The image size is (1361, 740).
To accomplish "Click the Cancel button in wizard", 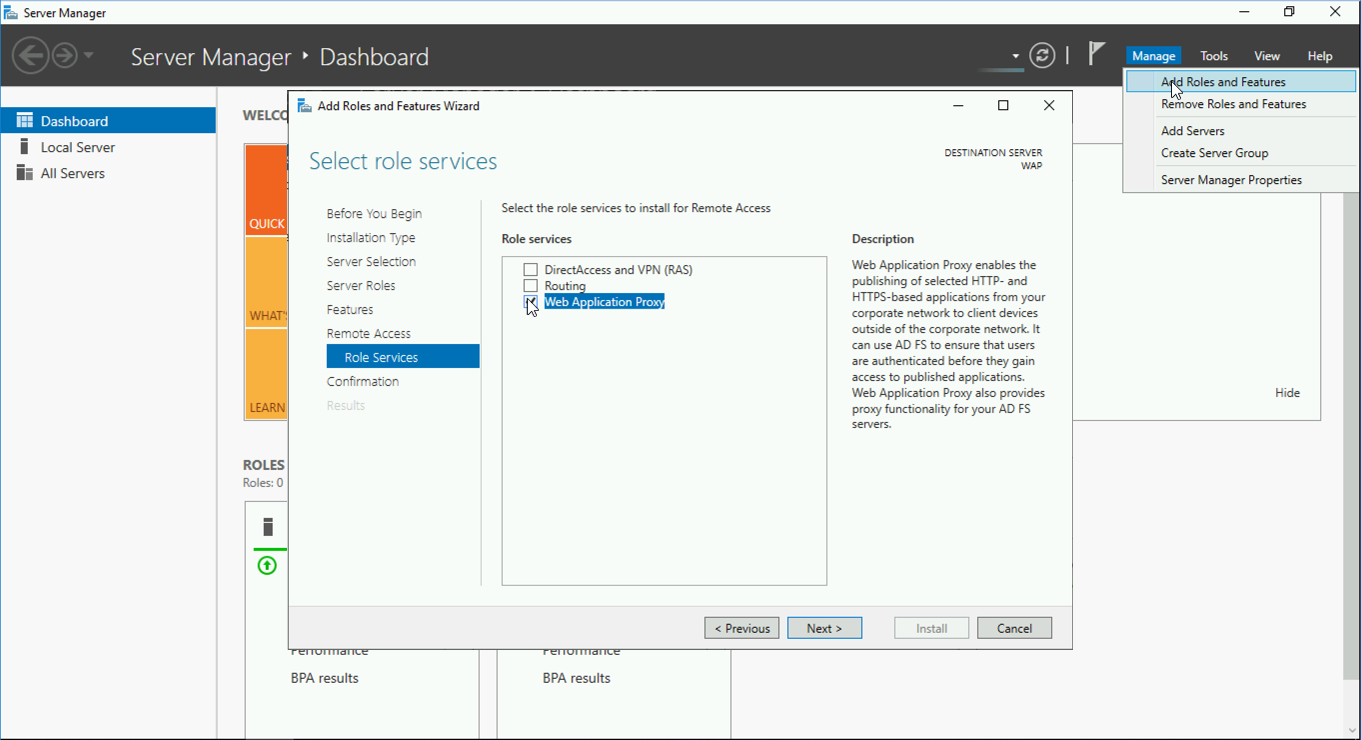I will tap(1014, 628).
